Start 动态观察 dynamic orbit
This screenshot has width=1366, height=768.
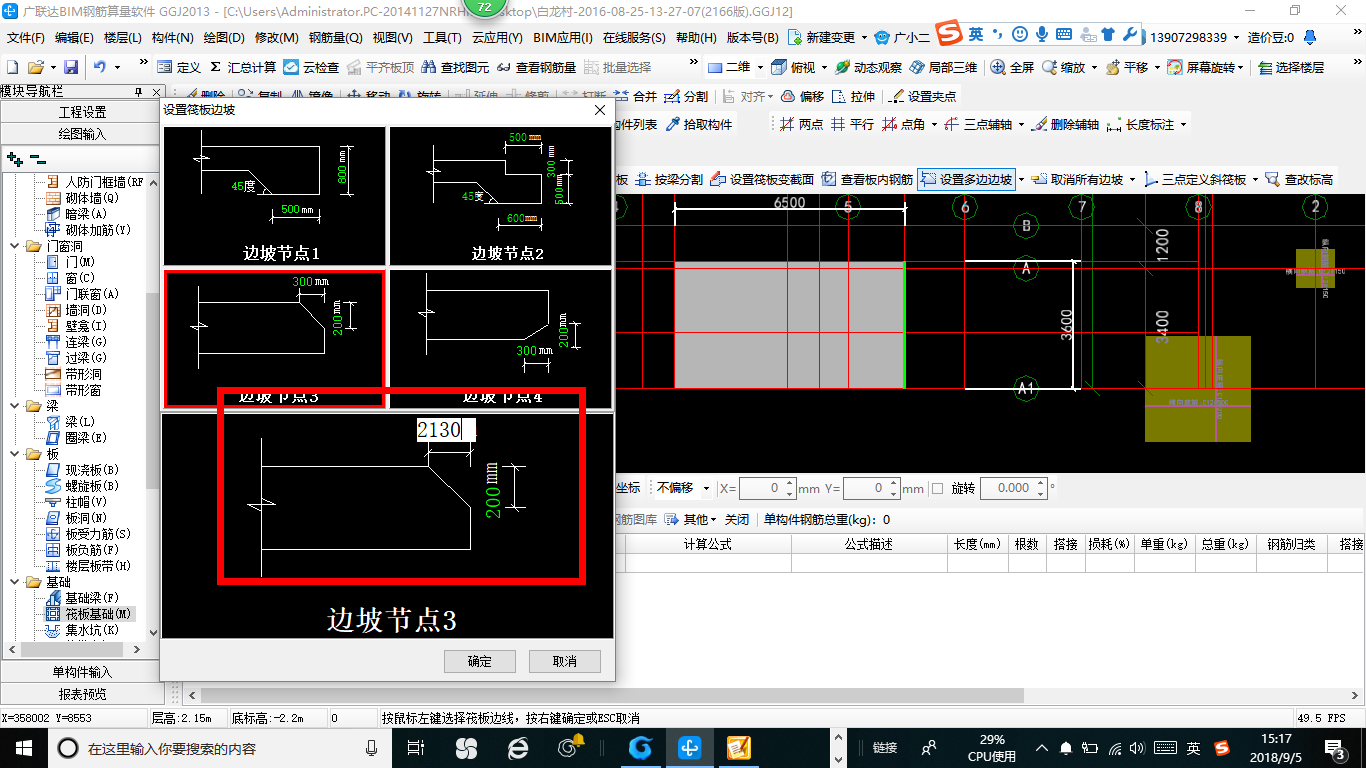pos(869,67)
